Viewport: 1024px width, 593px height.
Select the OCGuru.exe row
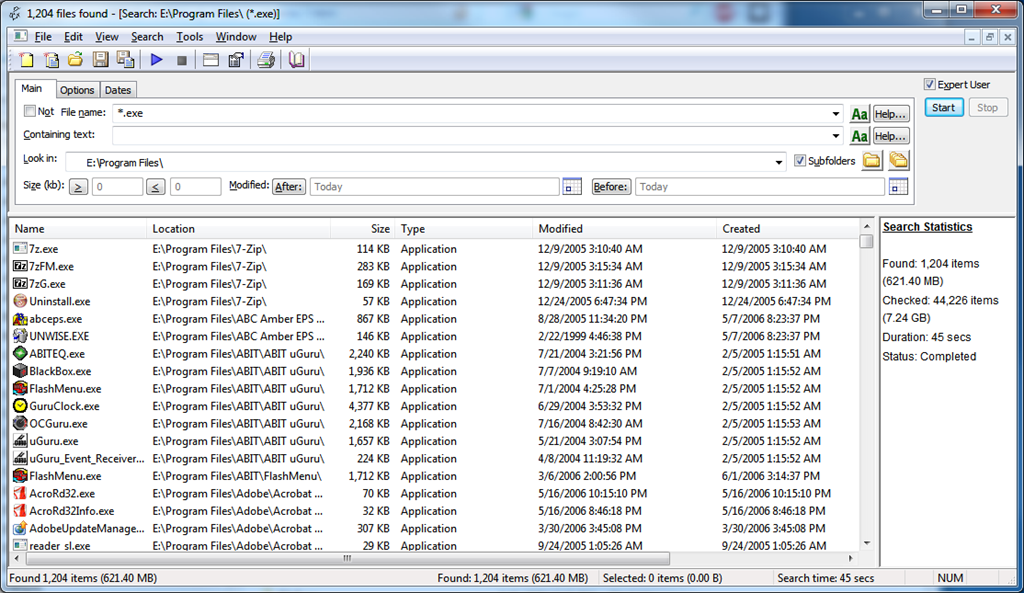pyautogui.click(x=435, y=424)
